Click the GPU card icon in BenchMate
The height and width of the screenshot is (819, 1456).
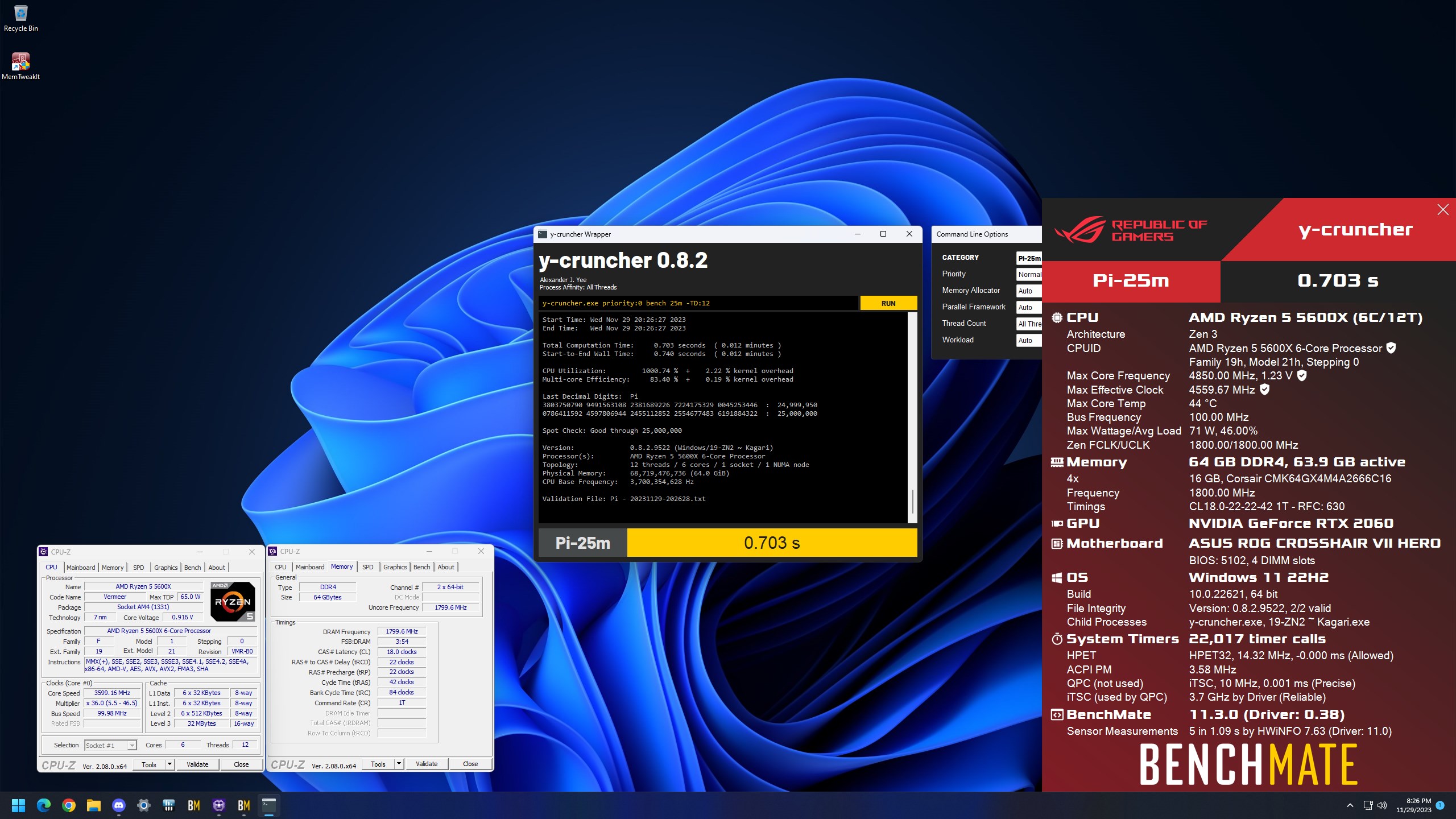point(1057,524)
